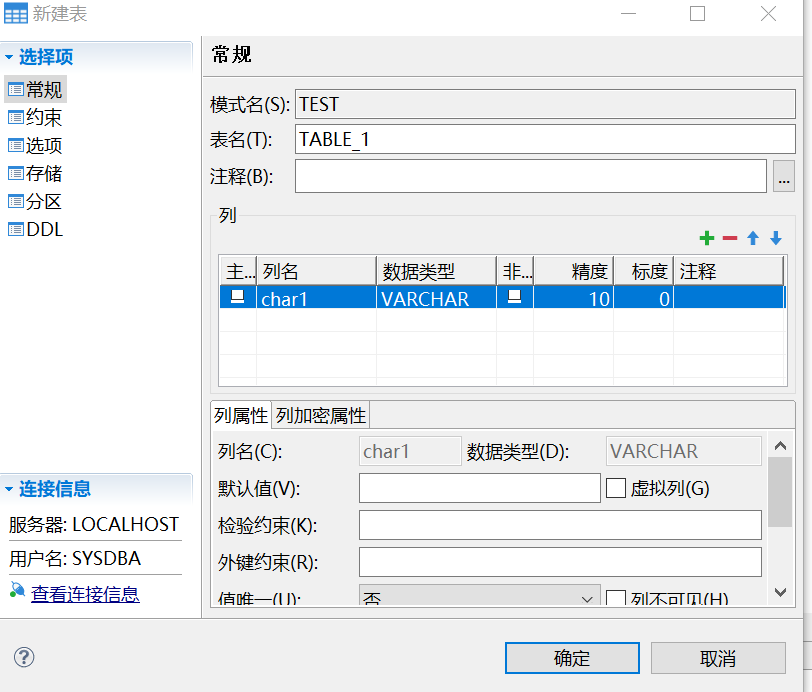The image size is (812, 692).
Task: Close the 新建表 dialog window
Action: click(x=768, y=13)
